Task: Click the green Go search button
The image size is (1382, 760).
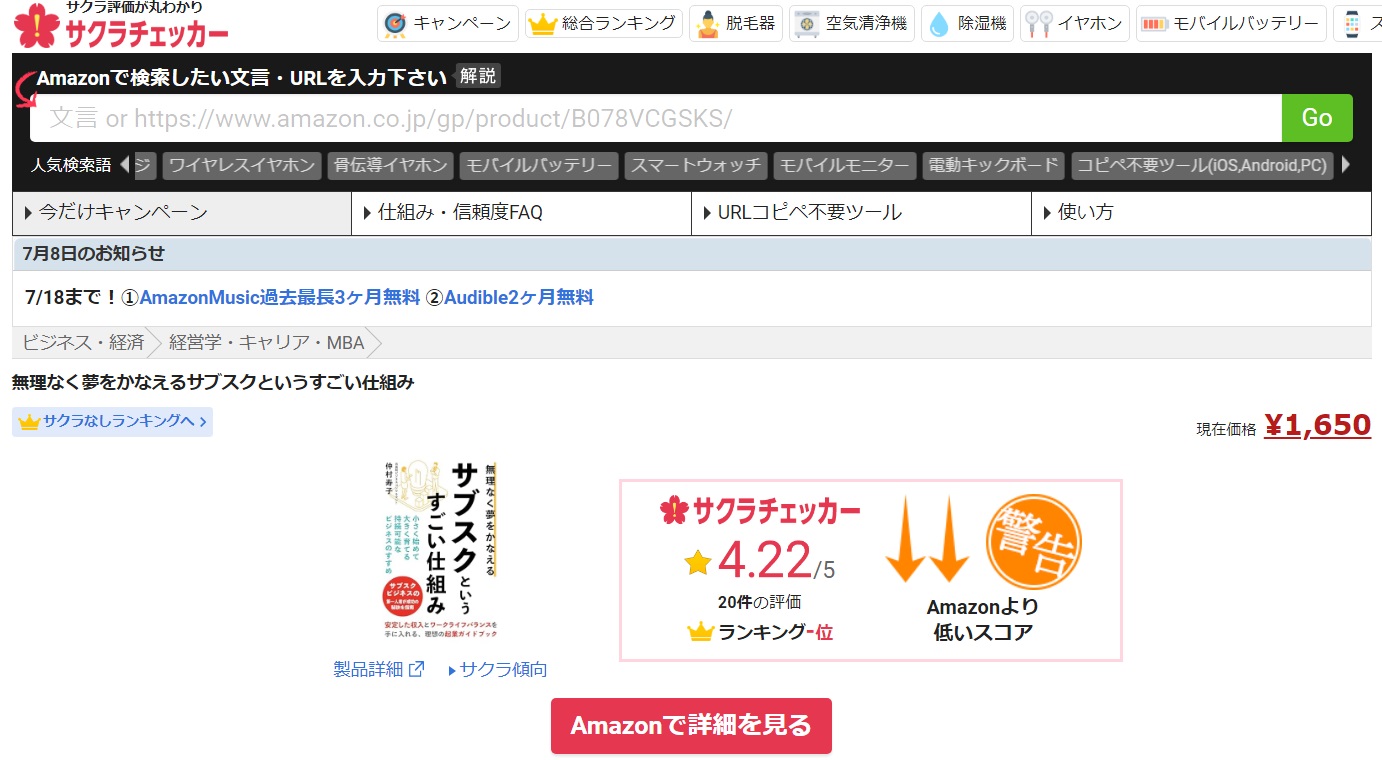Action: click(1317, 118)
